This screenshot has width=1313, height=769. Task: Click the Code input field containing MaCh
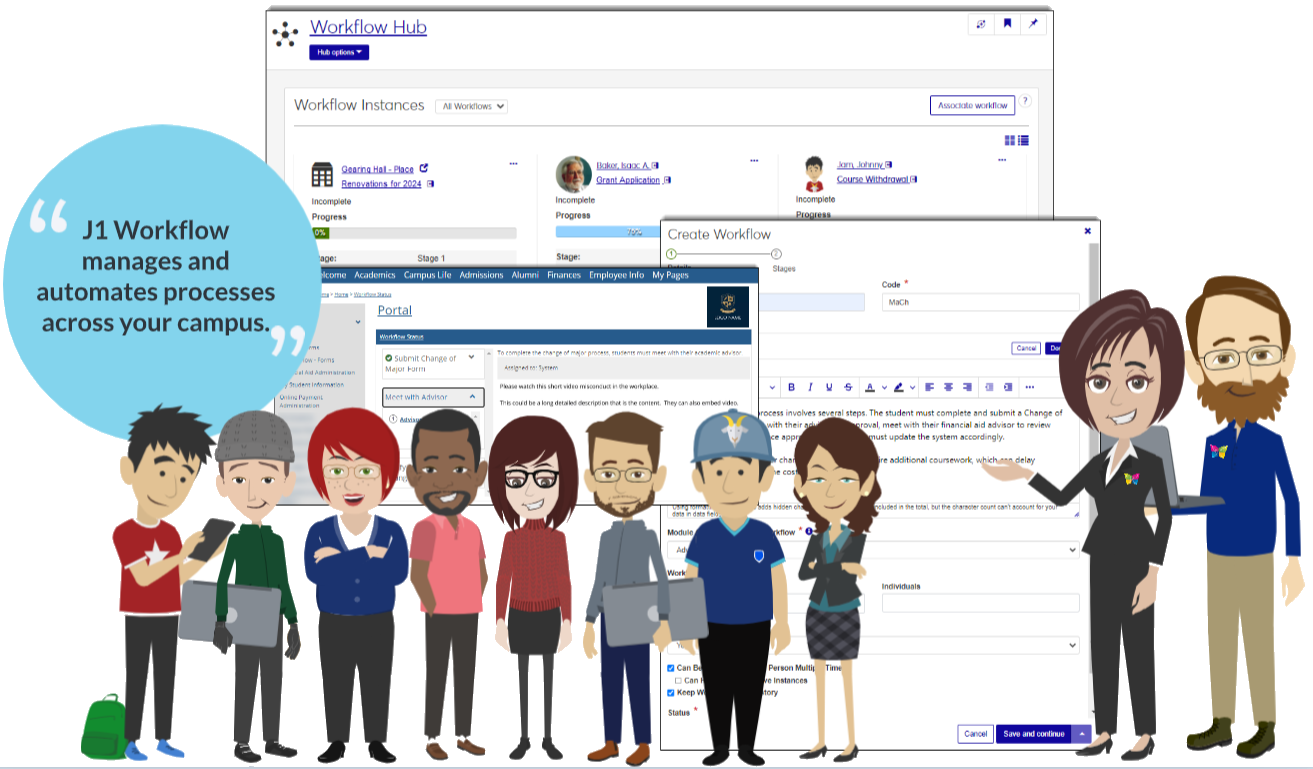click(x=979, y=302)
